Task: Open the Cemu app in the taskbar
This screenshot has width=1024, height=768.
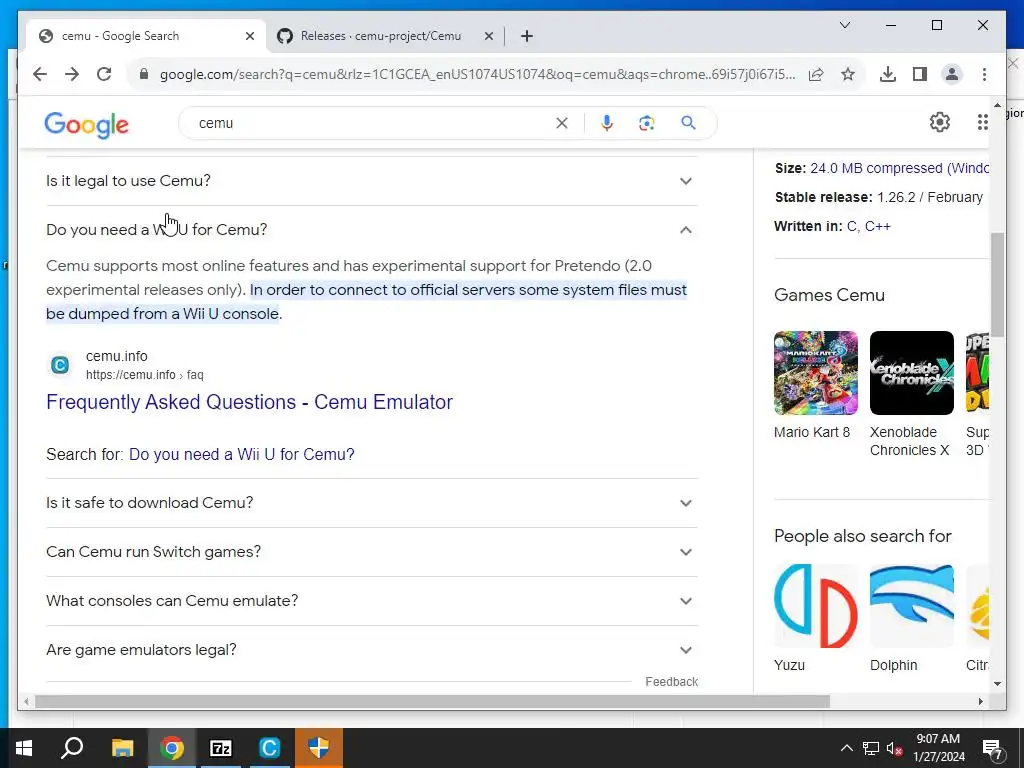Action: click(269, 748)
